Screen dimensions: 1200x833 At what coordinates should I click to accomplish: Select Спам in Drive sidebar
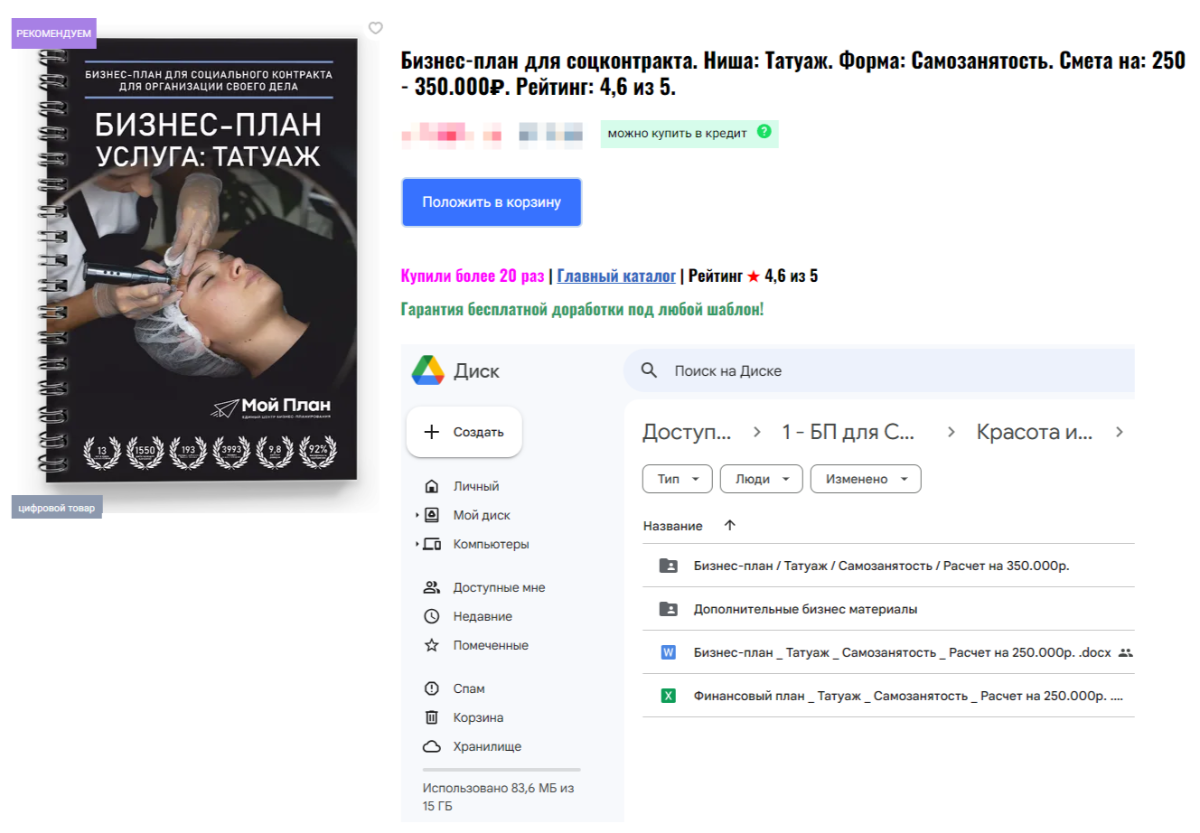tap(469, 689)
